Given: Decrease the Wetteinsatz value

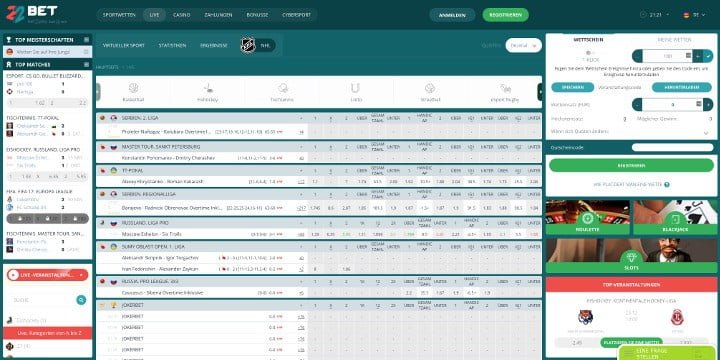Looking at the screenshot, I should 637,105.
